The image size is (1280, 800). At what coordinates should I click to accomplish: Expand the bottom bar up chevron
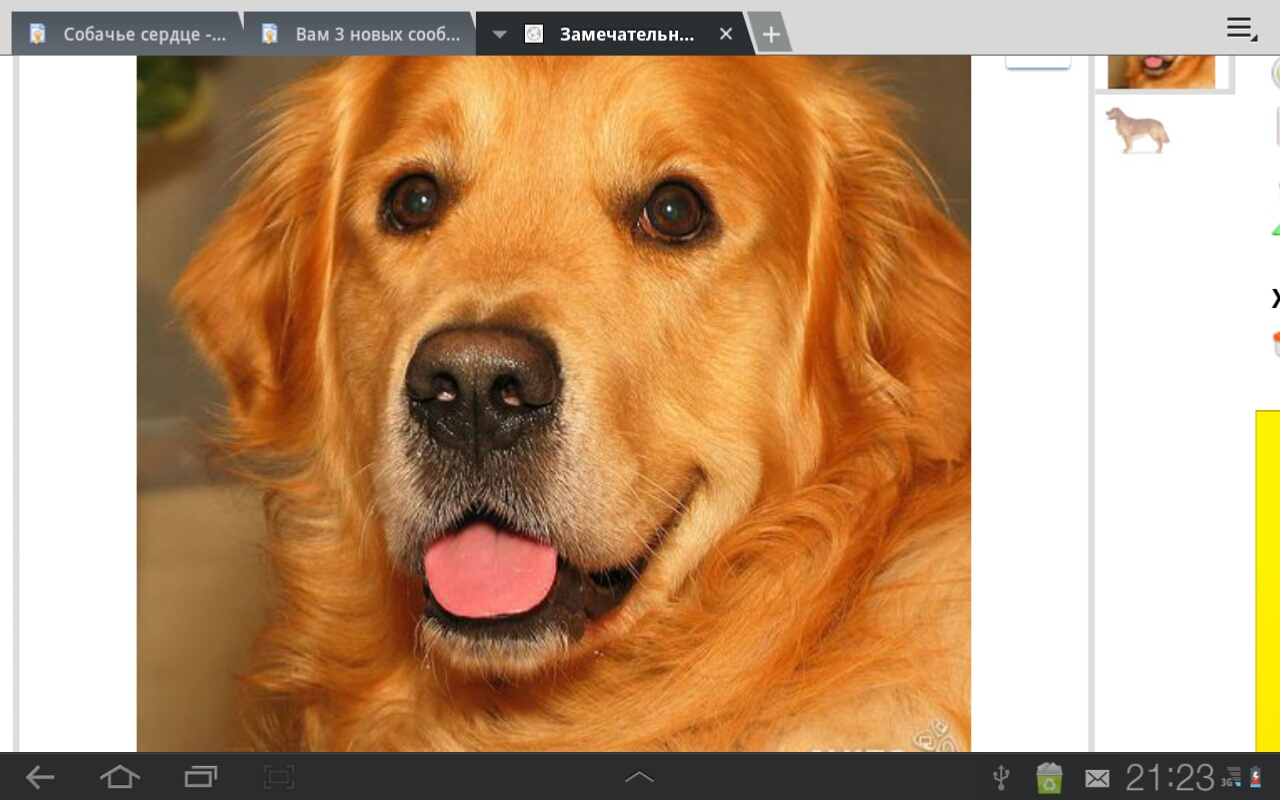click(639, 777)
